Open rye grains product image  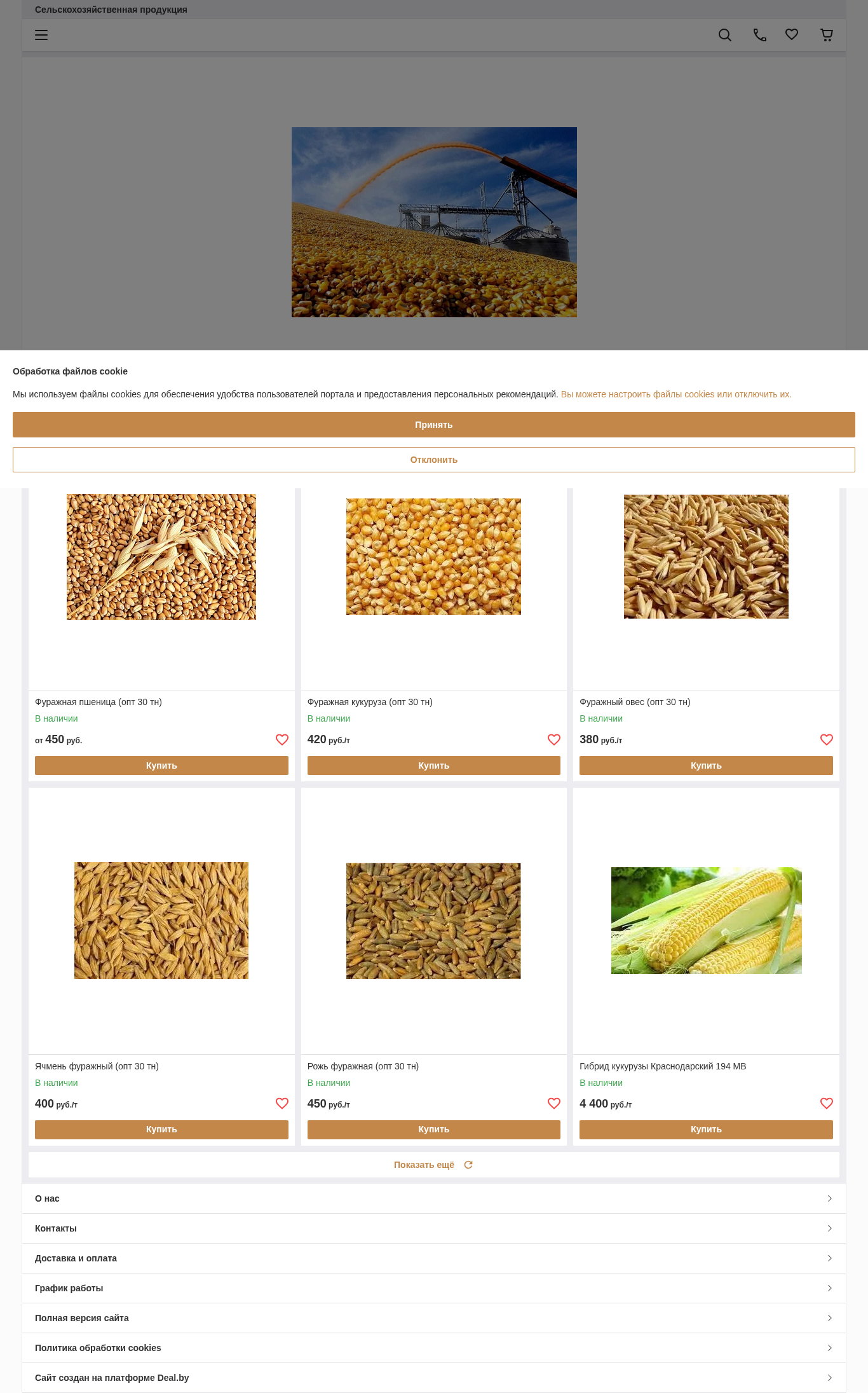point(433,921)
